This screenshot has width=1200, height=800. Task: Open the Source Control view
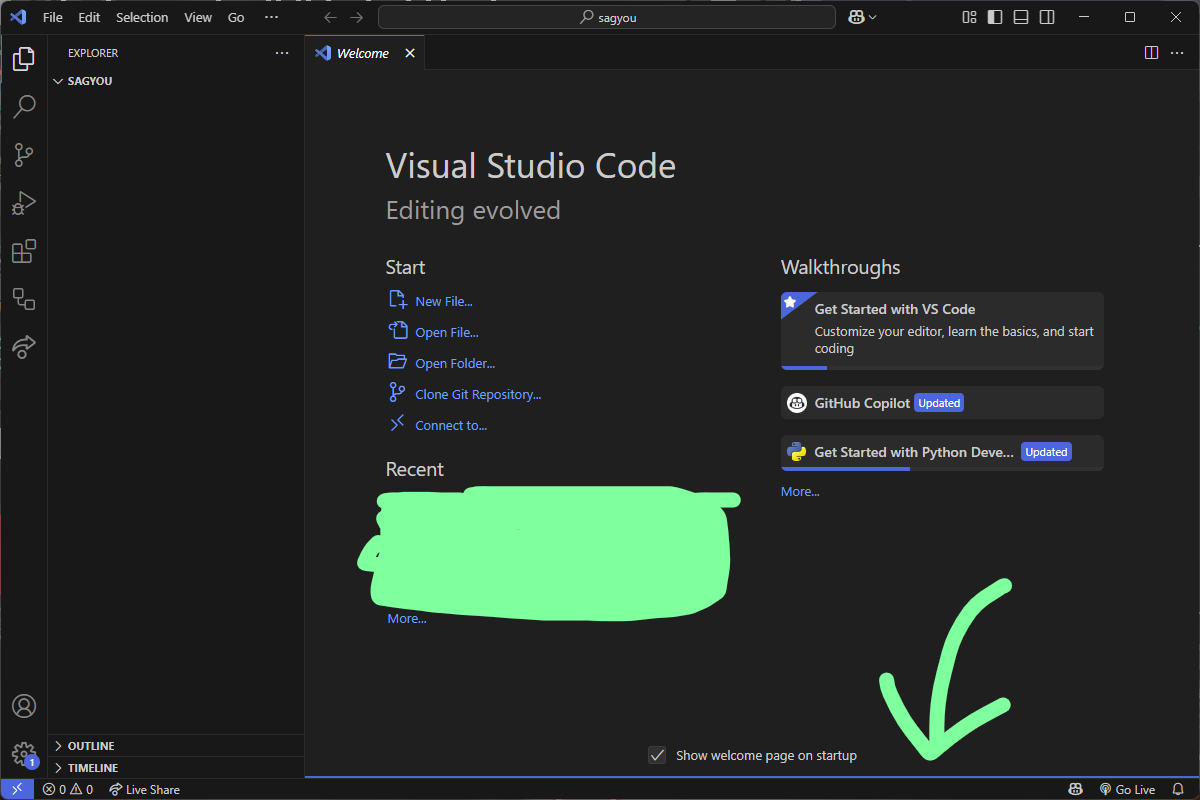point(24,154)
